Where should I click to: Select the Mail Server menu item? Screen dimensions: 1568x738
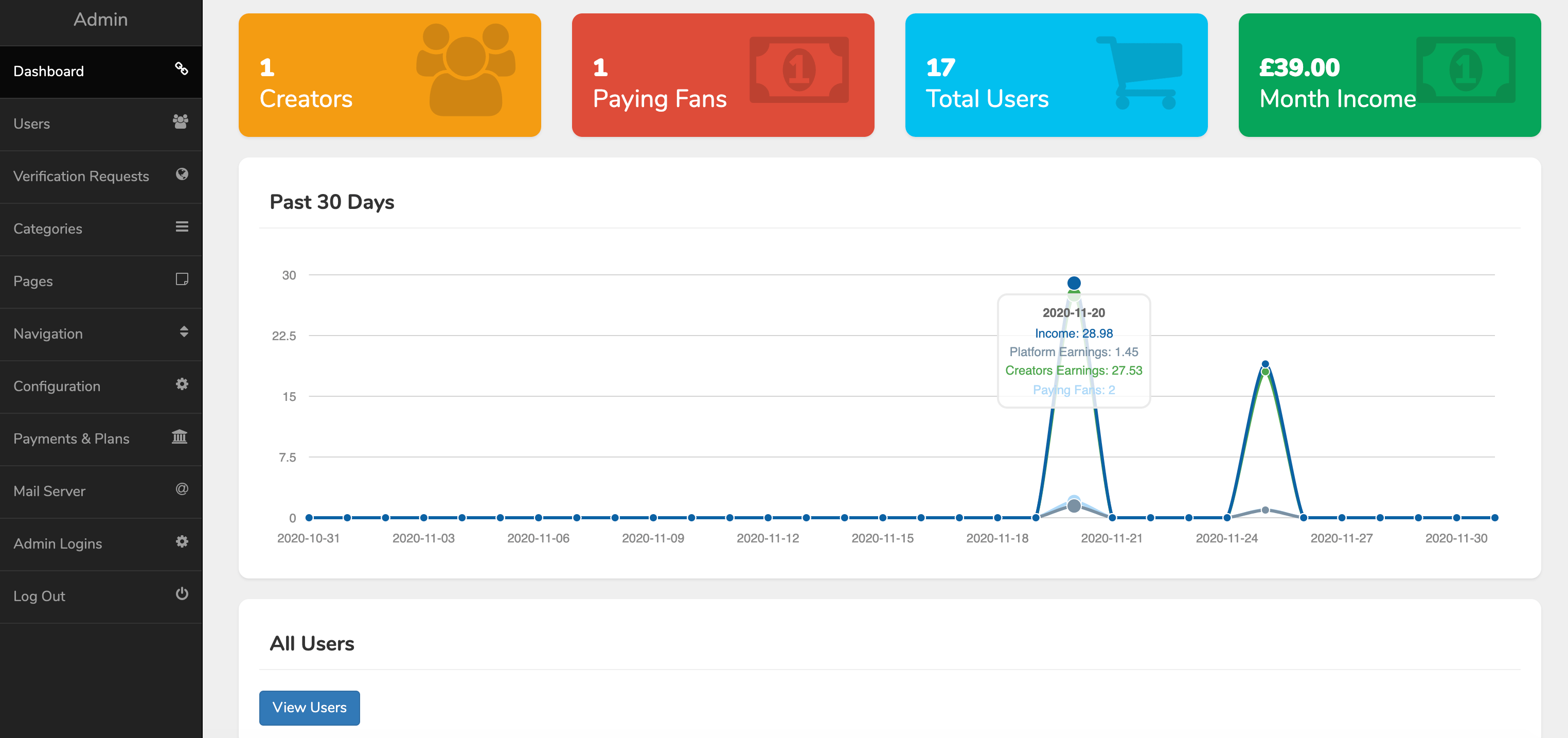click(100, 491)
